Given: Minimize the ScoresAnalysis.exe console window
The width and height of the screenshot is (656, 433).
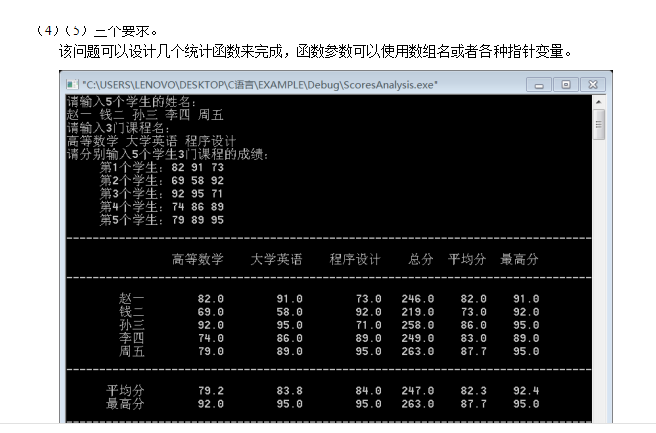Looking at the screenshot, I should 539,85.
